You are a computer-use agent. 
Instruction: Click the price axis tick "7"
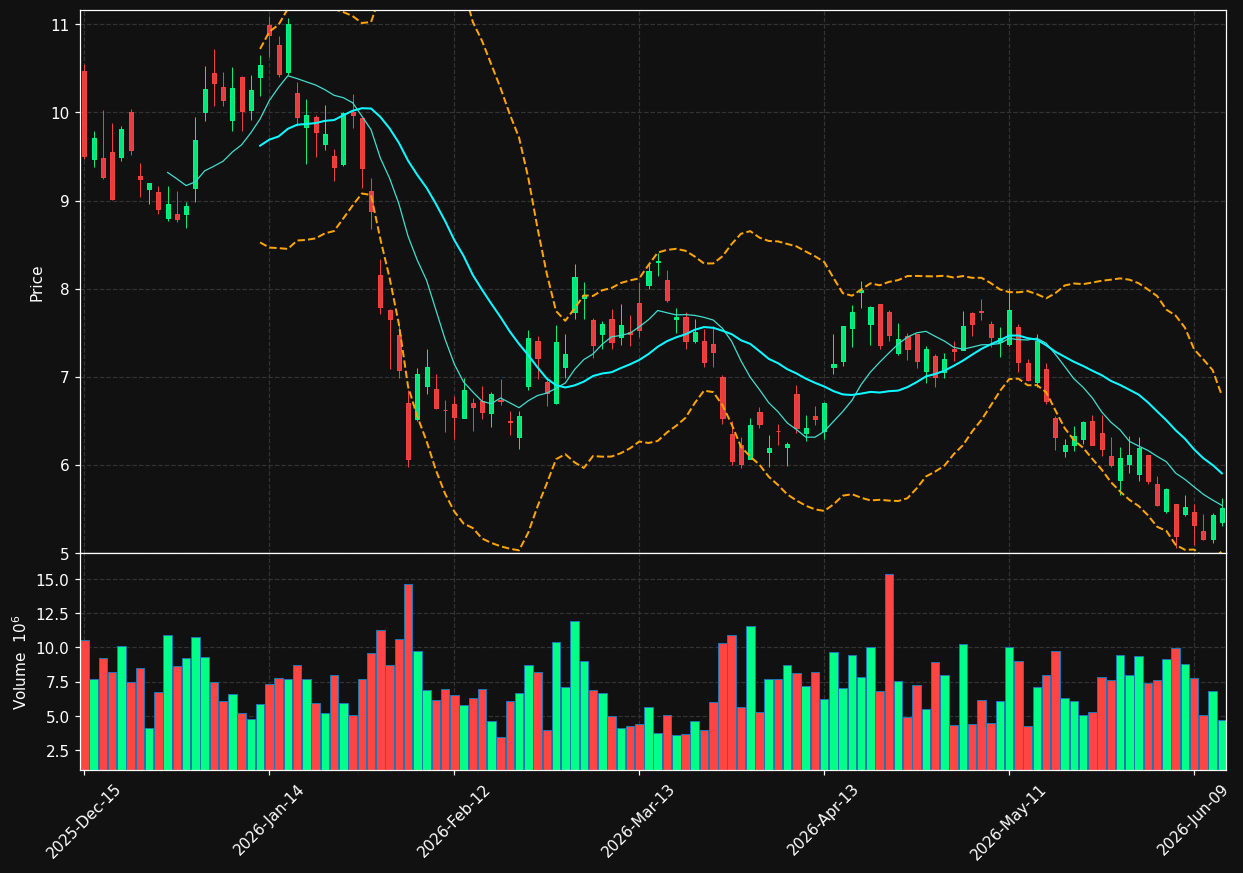tap(65, 377)
